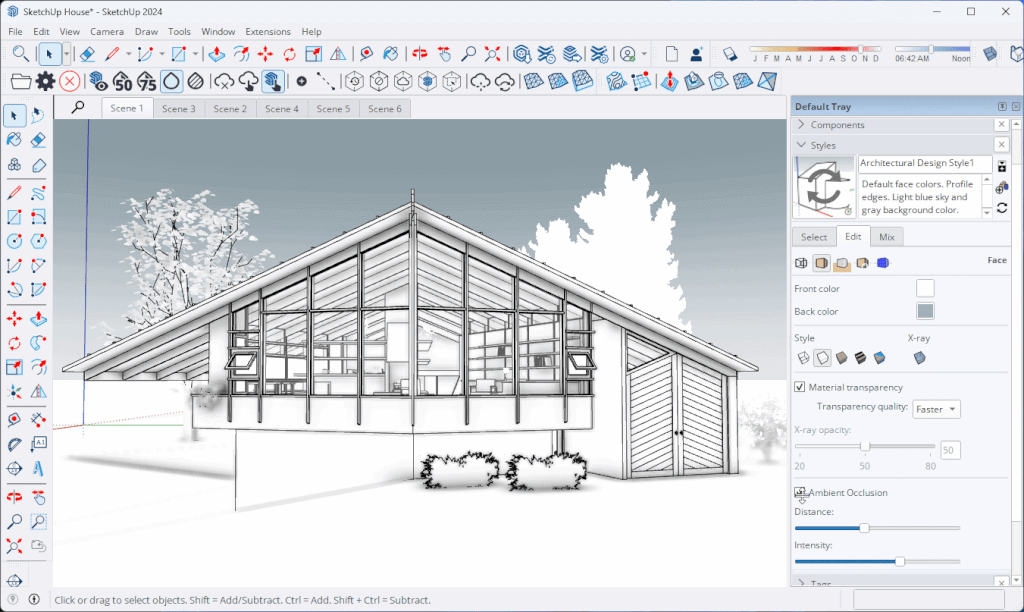Click the gear settings icon in second toolbar
Screen dimensions: 1024x612
[45, 82]
